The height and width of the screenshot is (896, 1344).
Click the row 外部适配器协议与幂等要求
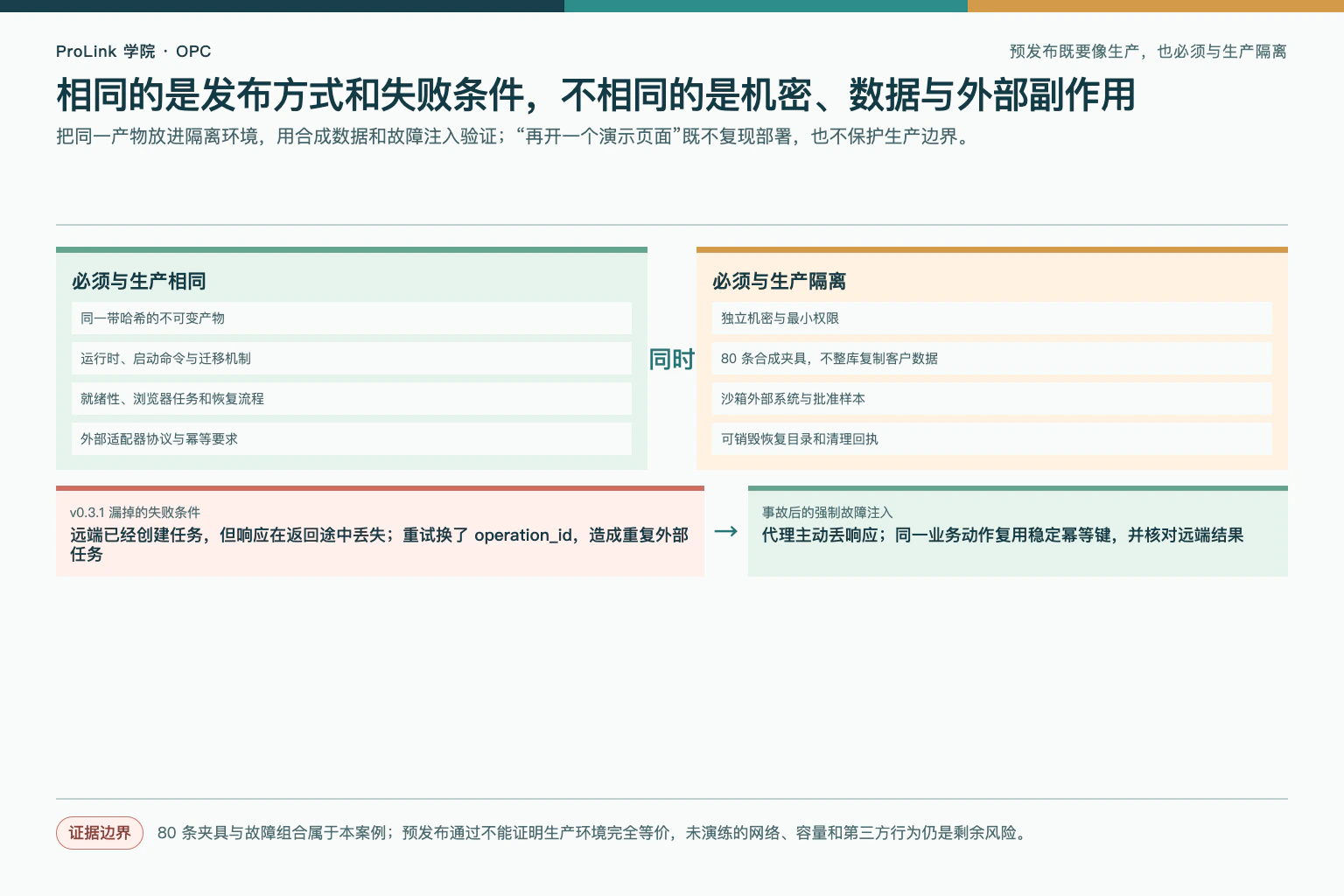pos(352,439)
